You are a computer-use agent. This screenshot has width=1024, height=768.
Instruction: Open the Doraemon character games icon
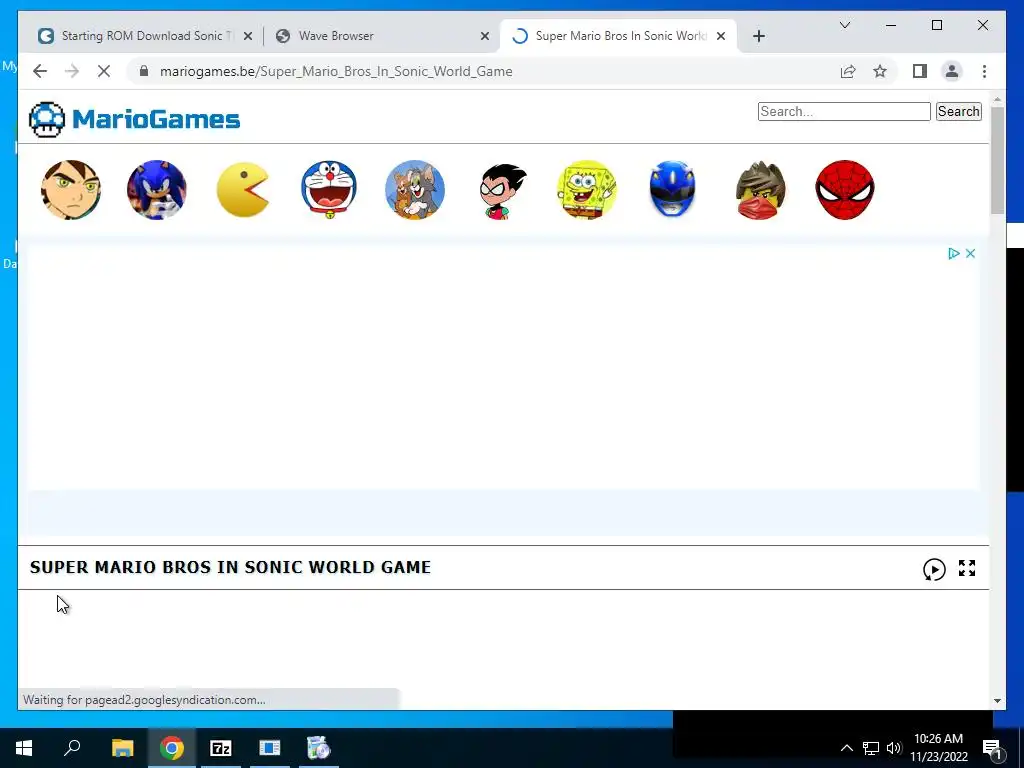[x=328, y=189]
